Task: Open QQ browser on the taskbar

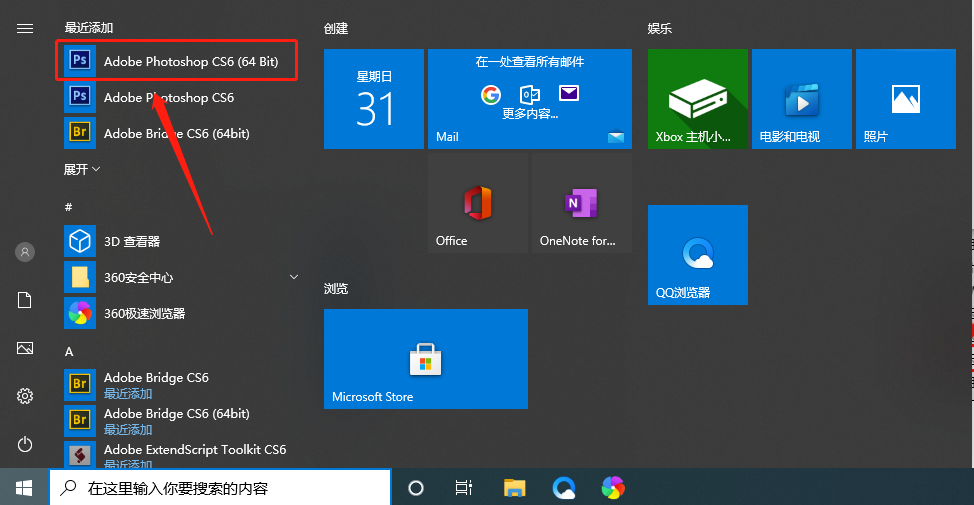Action: (564, 488)
